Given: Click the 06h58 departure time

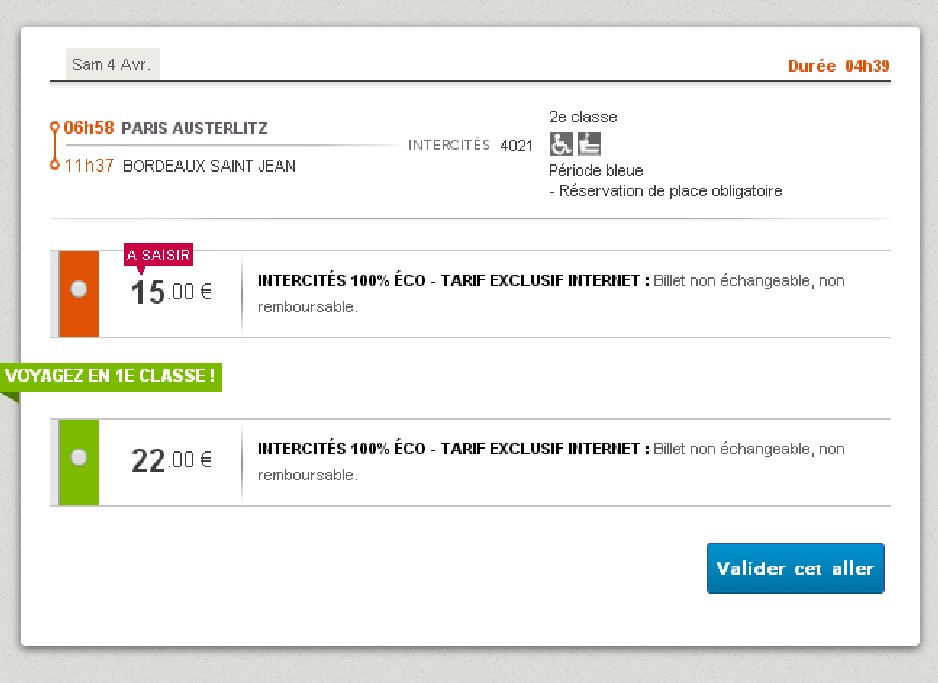Looking at the screenshot, I should [x=89, y=128].
